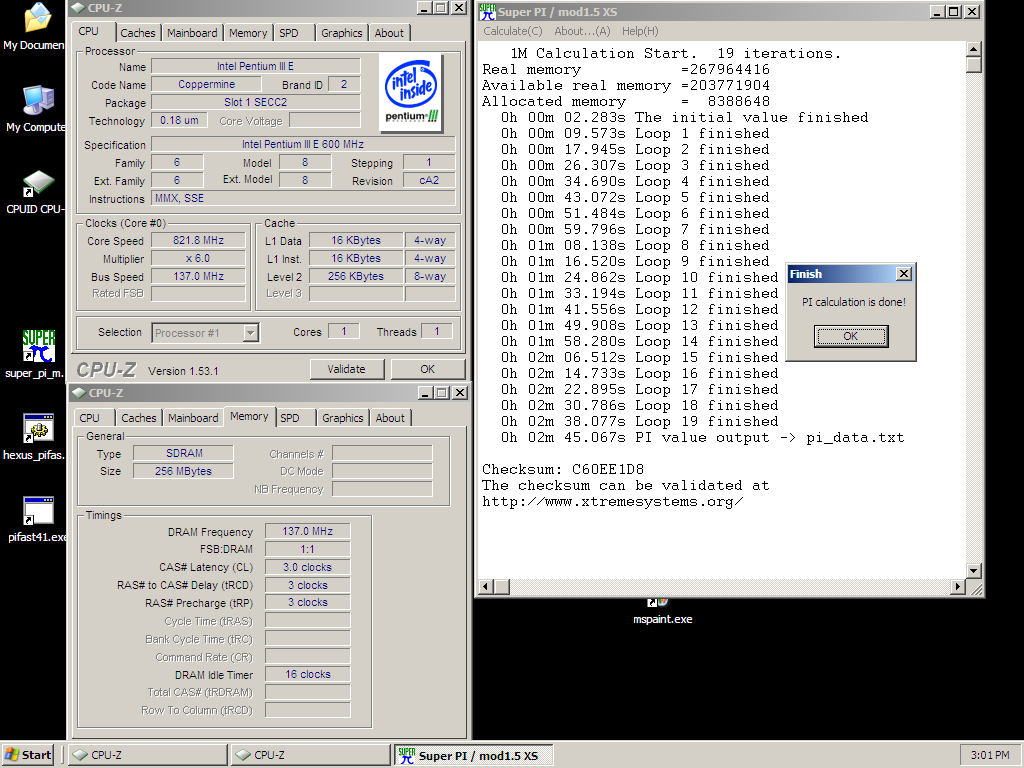This screenshot has width=1024, height=768.
Task: Open Calculate(C) menu in Super PI
Action: 513,31
